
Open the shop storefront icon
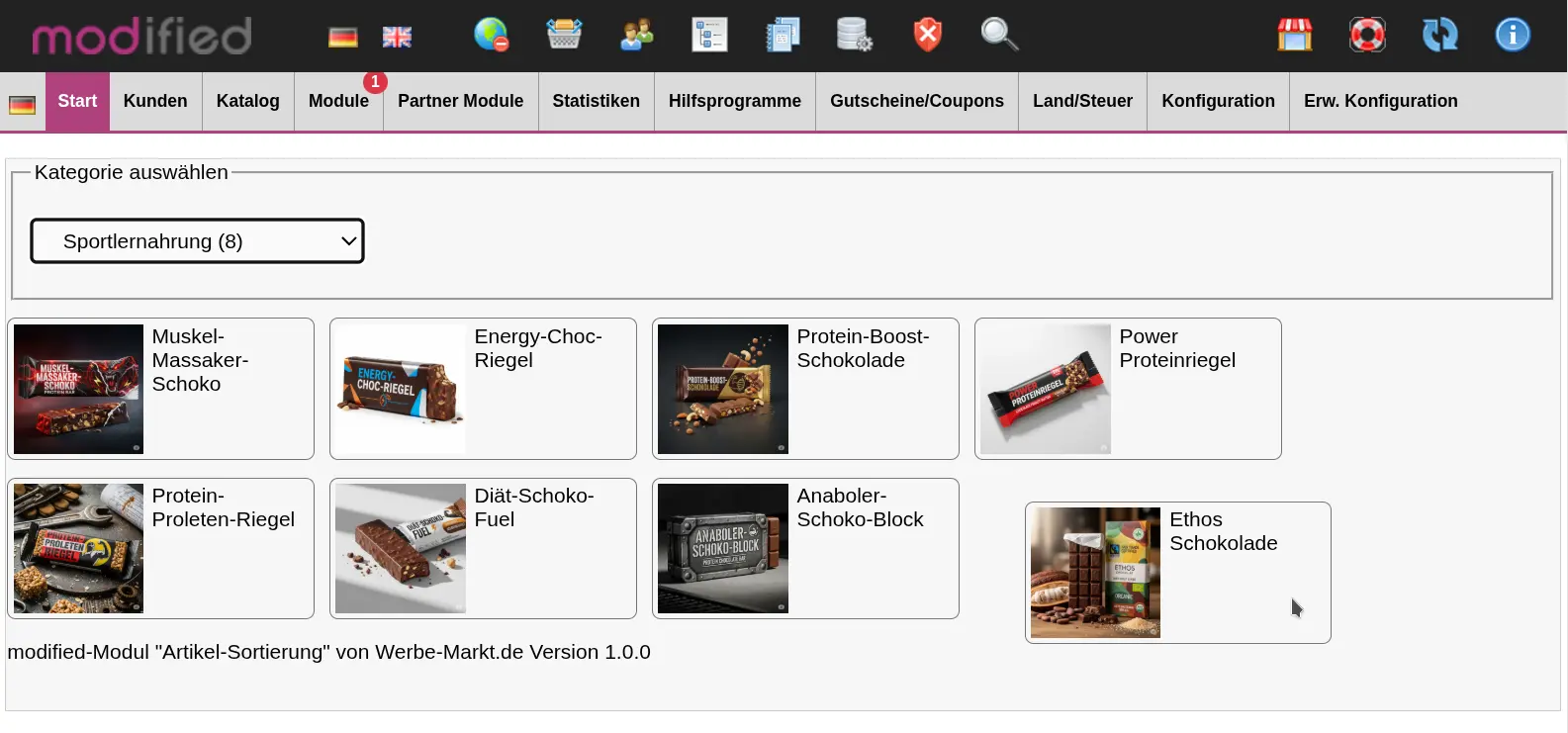[x=1294, y=35]
